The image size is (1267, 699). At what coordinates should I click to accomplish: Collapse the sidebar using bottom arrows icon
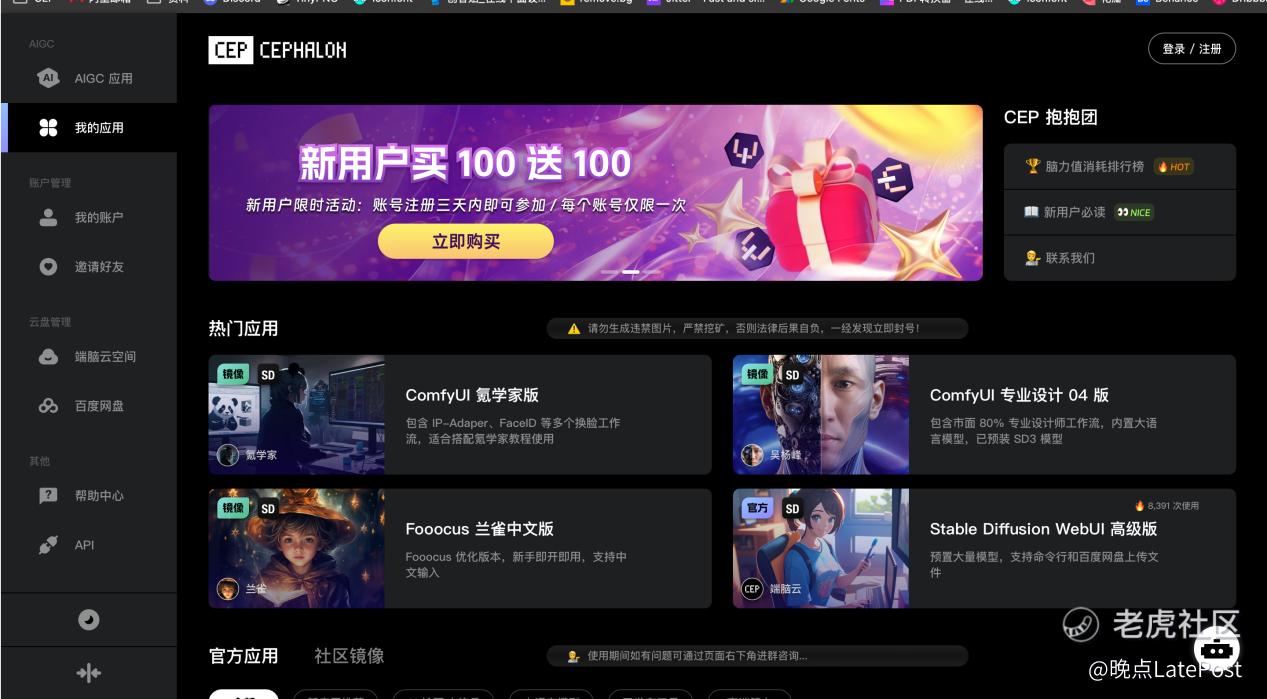(x=89, y=673)
